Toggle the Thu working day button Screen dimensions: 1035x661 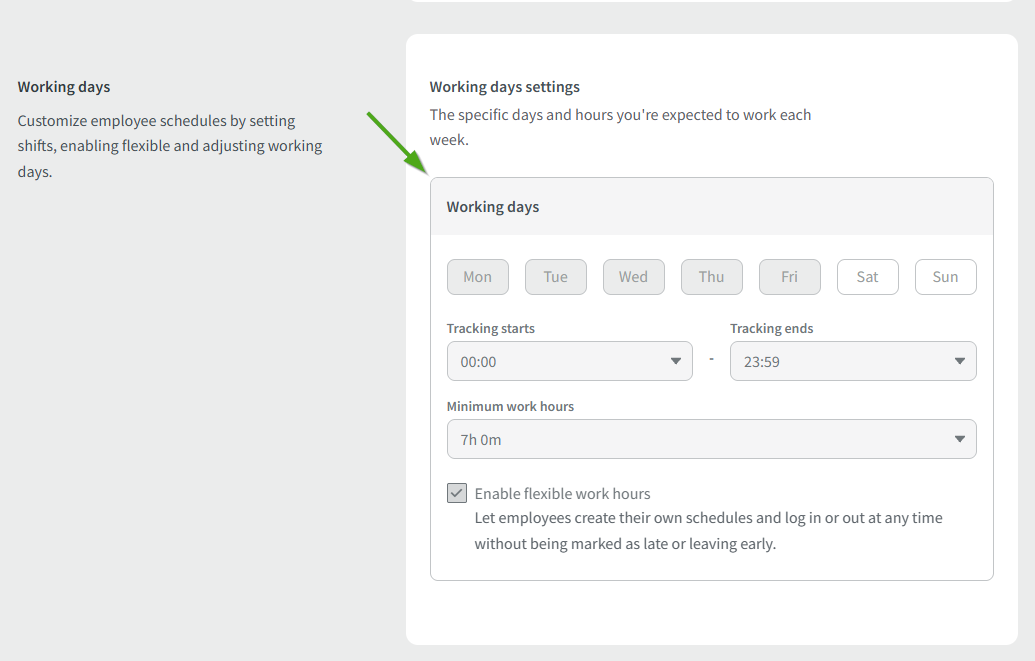[711, 277]
